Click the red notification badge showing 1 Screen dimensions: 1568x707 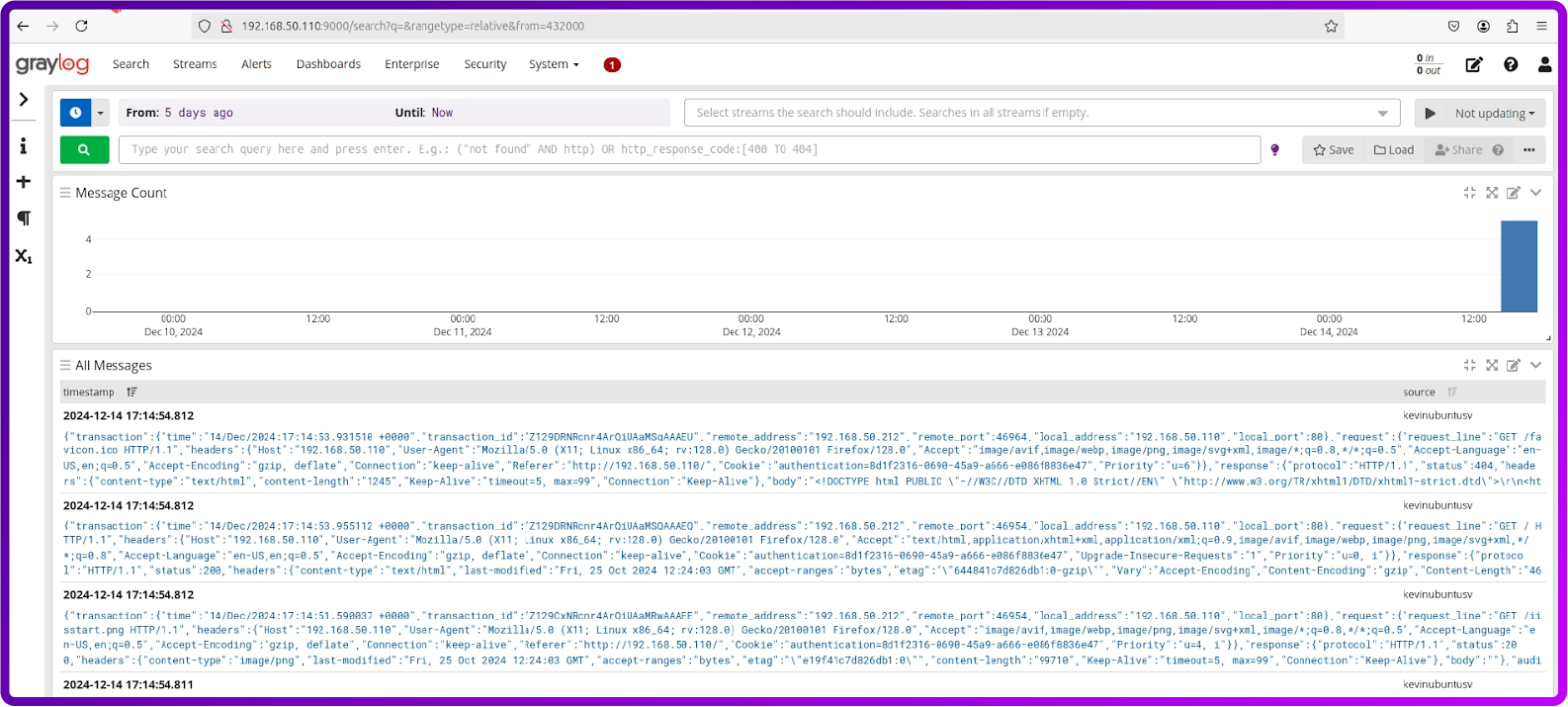tap(612, 65)
